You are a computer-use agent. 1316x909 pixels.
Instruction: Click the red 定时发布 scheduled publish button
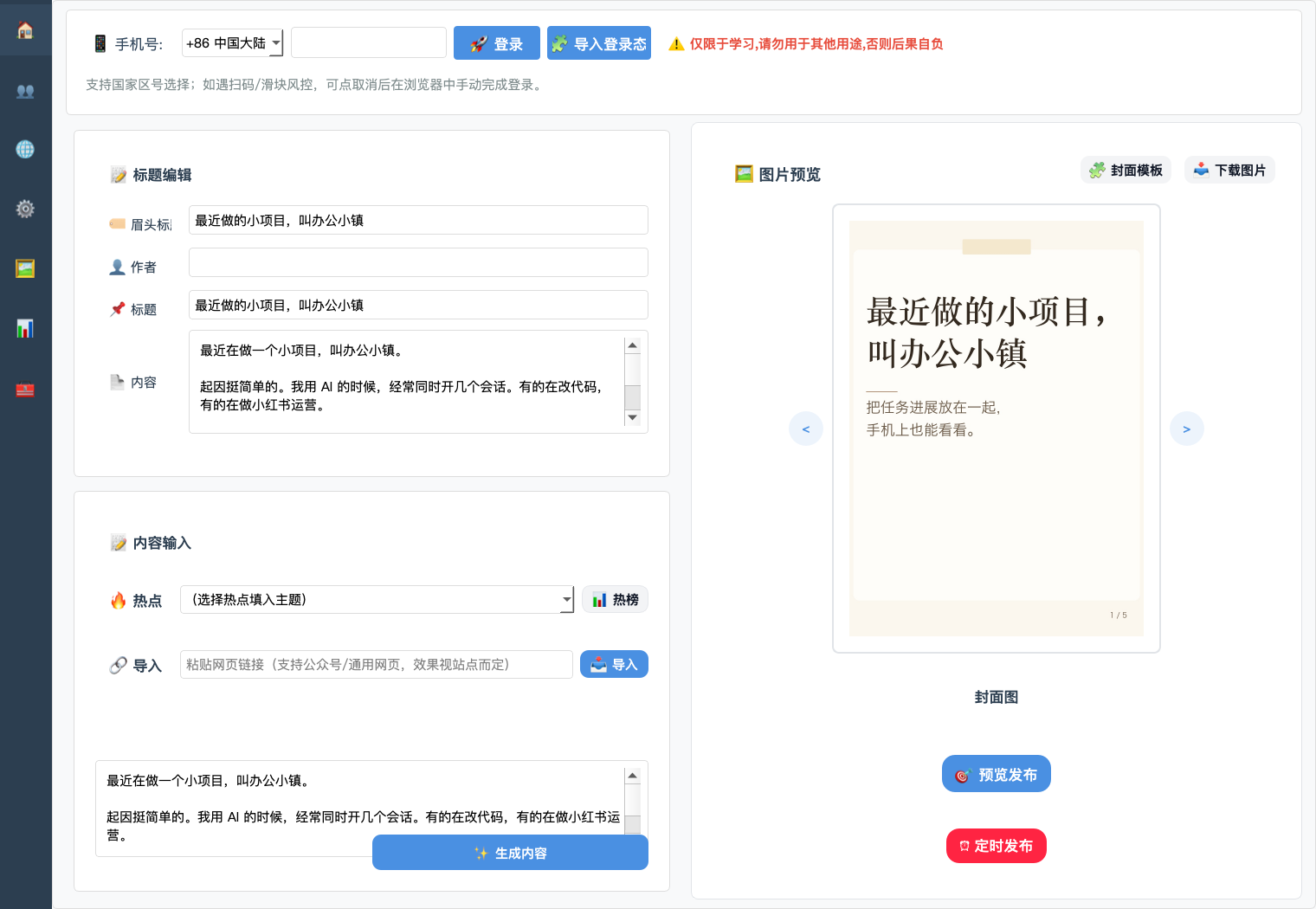pos(997,846)
